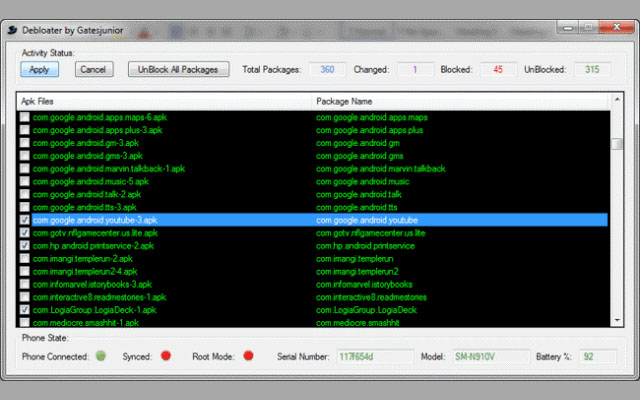
Task: Uncheck the com.gotv.nflgamecenter.us.lite.apk checkbox
Action: point(24,233)
